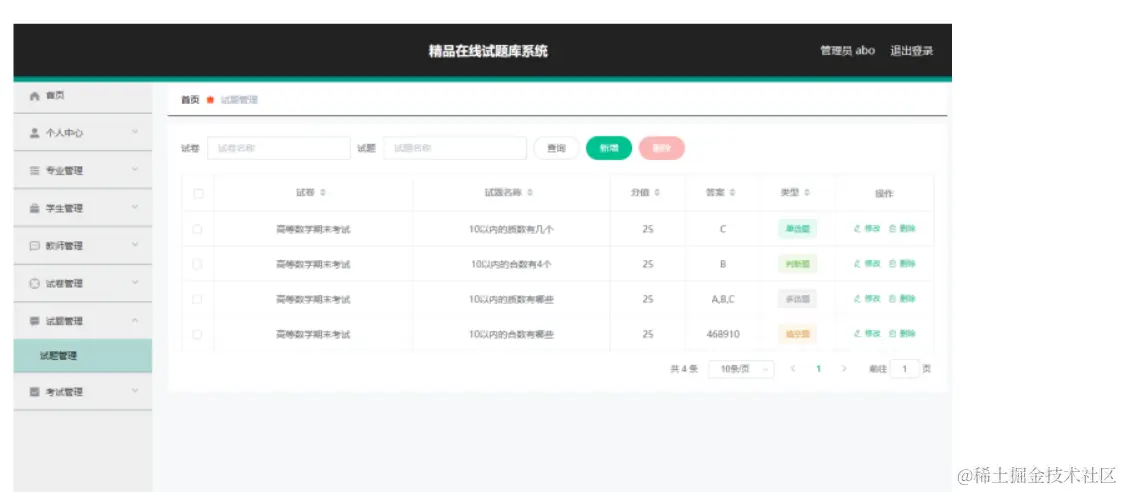
Task: Check the box for row 10以内的合数有哪些
Action: coord(198,334)
